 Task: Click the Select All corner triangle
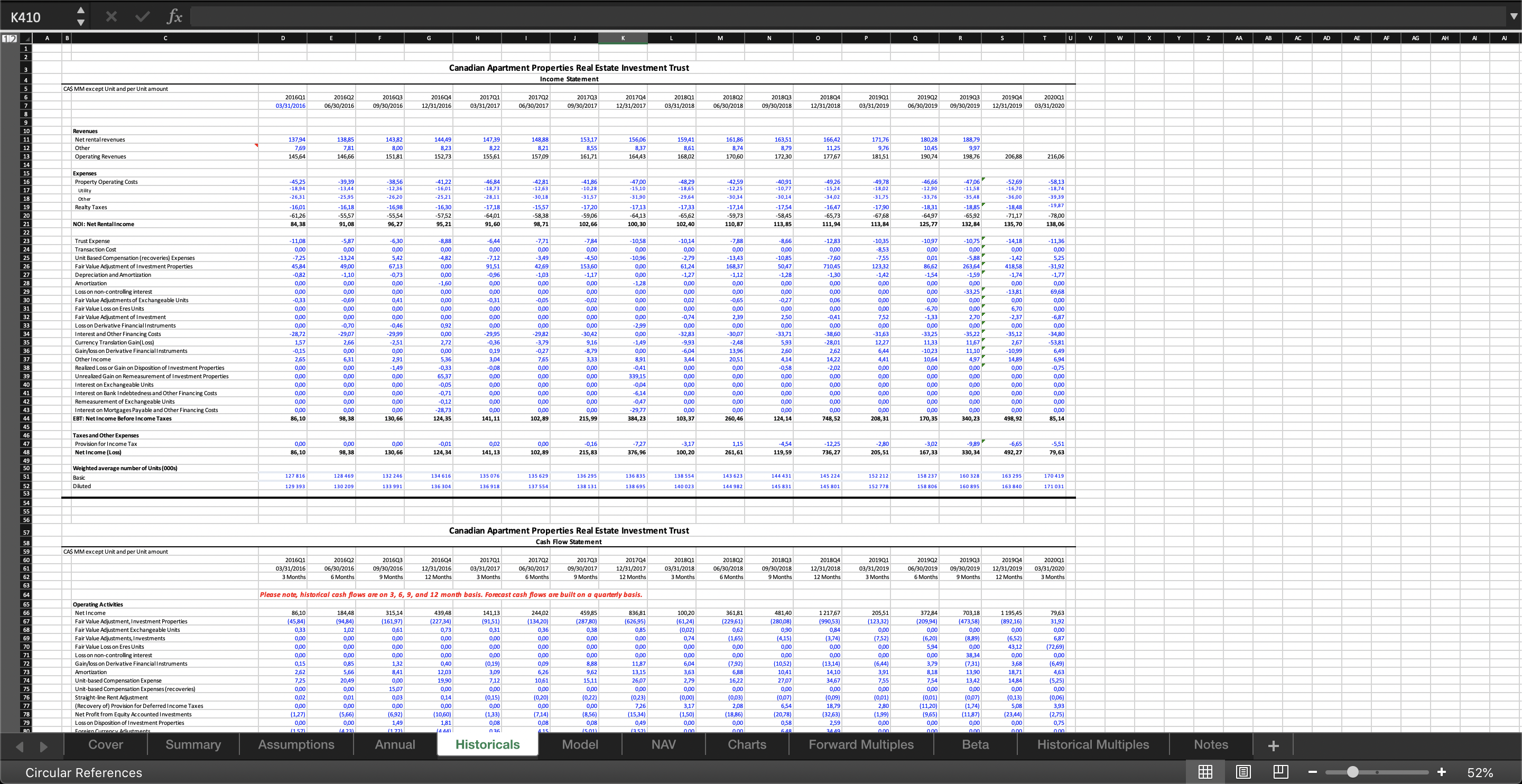(25, 39)
